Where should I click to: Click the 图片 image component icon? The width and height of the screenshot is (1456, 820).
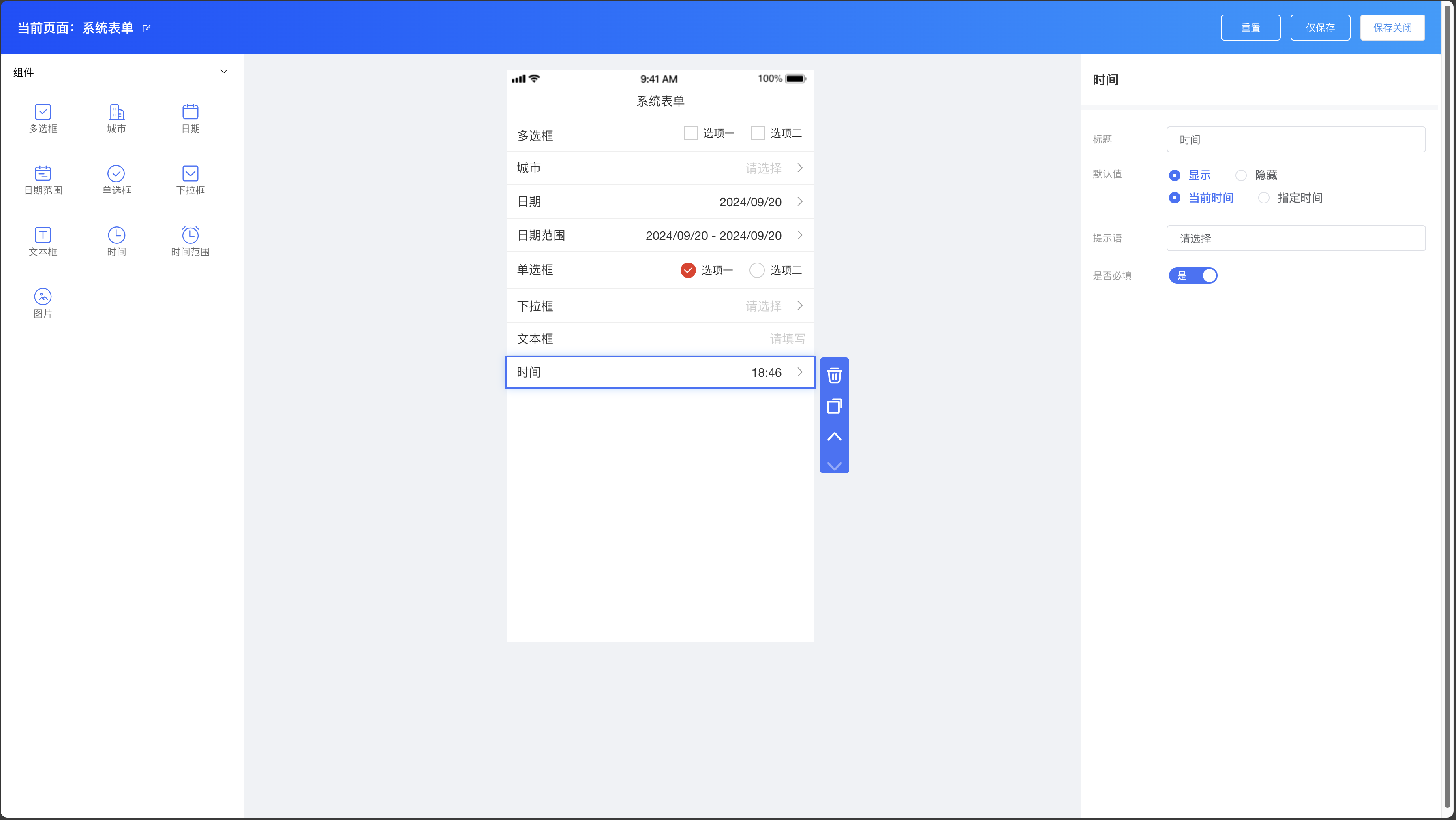point(43,297)
